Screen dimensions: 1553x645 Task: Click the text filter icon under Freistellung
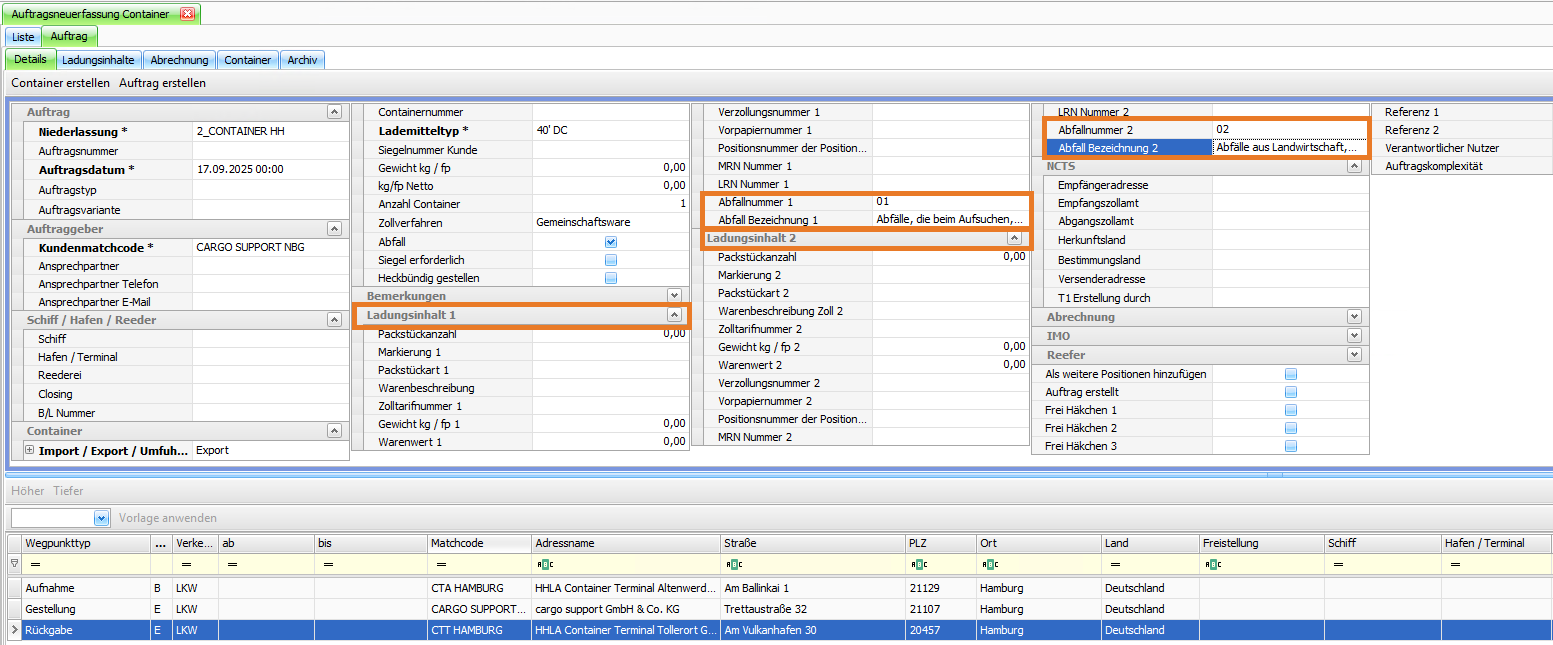point(1212,564)
